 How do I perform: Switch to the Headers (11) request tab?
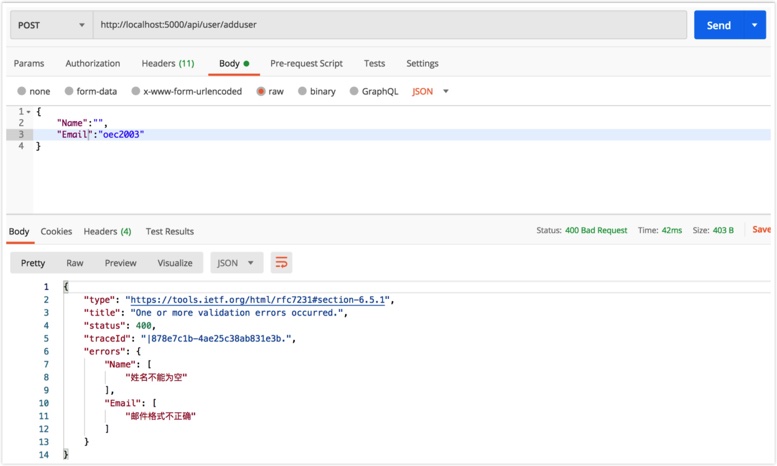click(x=168, y=63)
